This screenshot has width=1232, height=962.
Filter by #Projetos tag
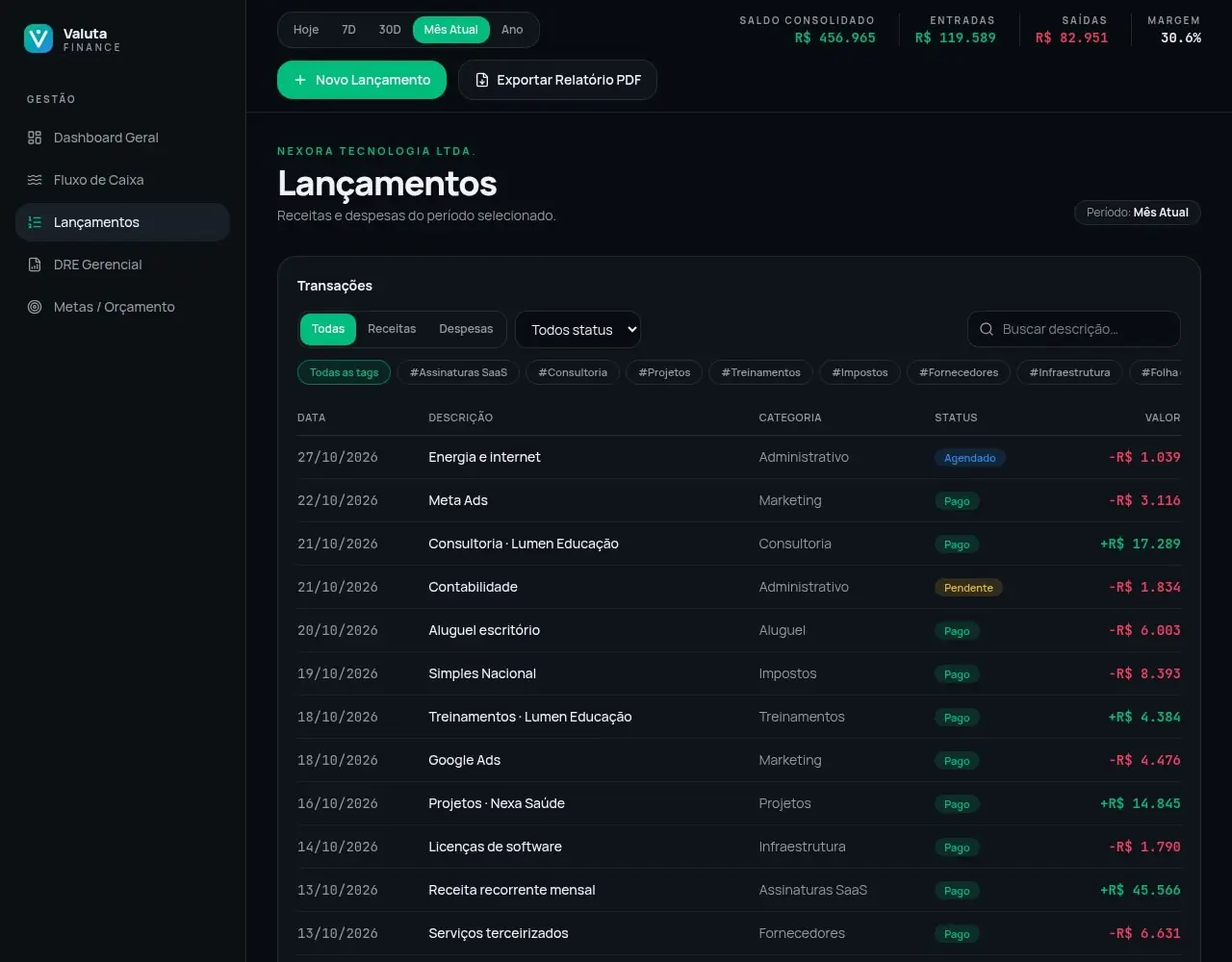(x=664, y=372)
